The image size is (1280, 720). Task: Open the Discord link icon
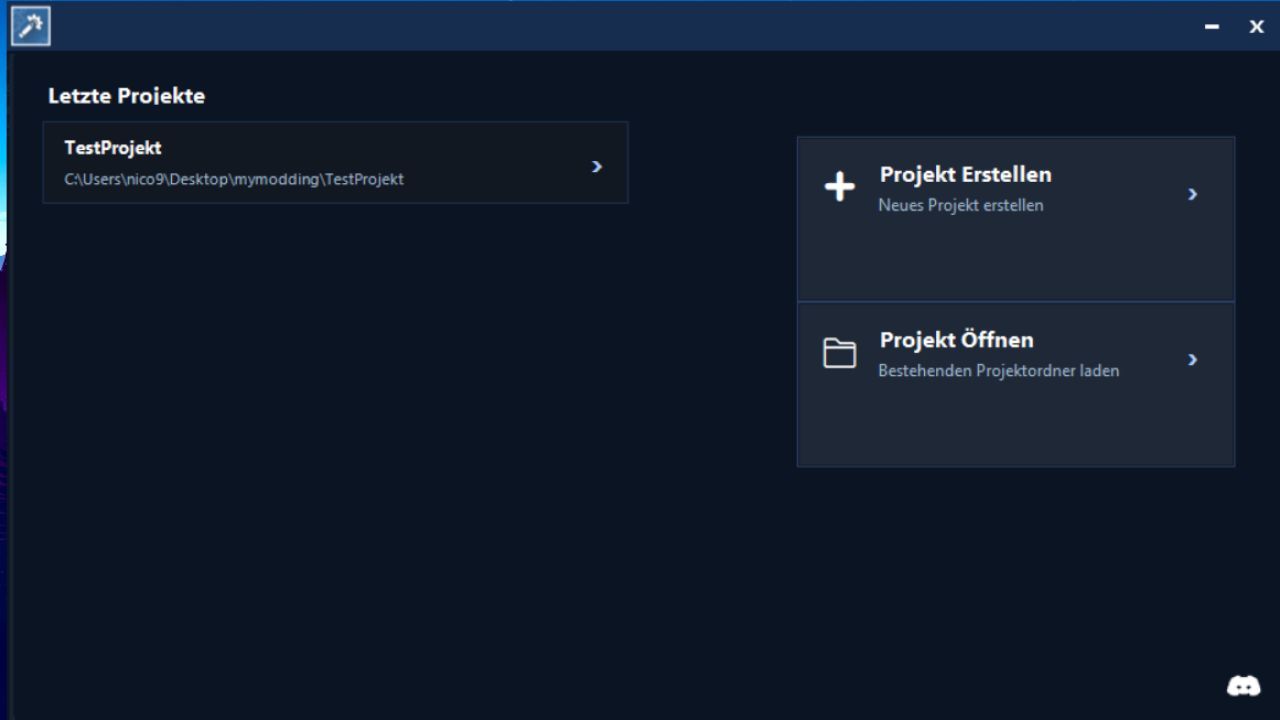tap(1243, 686)
